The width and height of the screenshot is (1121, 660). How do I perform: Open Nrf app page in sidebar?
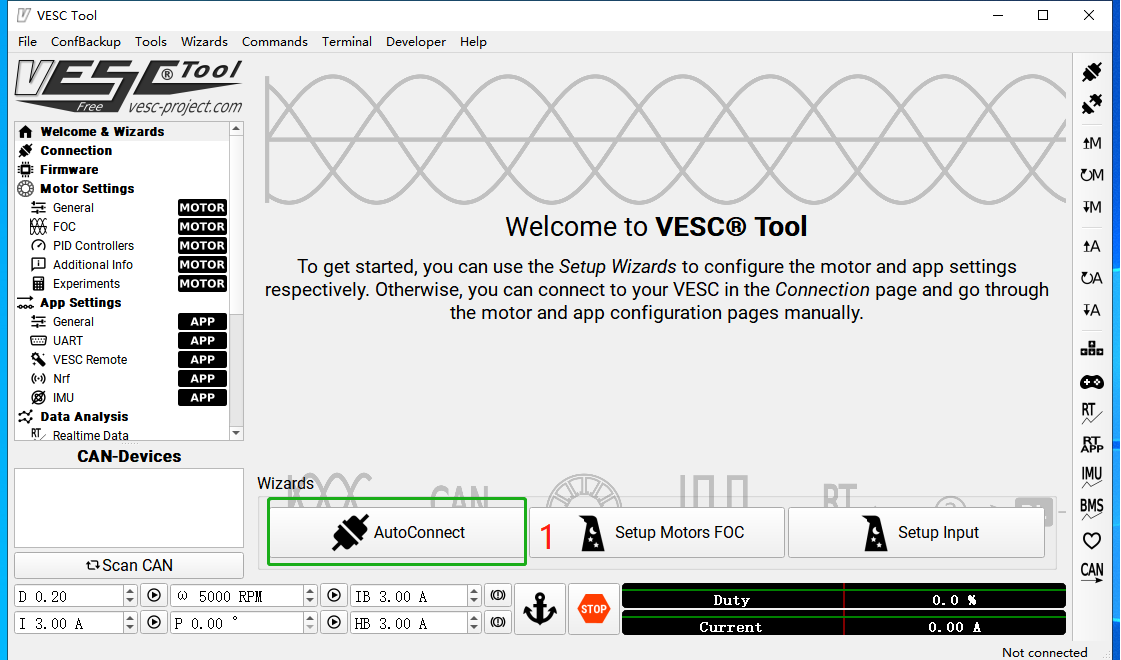click(122, 378)
